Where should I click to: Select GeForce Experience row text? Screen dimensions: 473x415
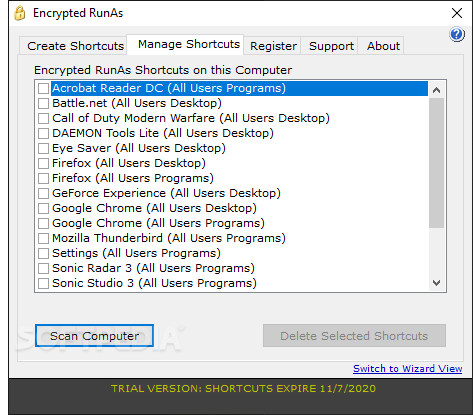coord(166,193)
